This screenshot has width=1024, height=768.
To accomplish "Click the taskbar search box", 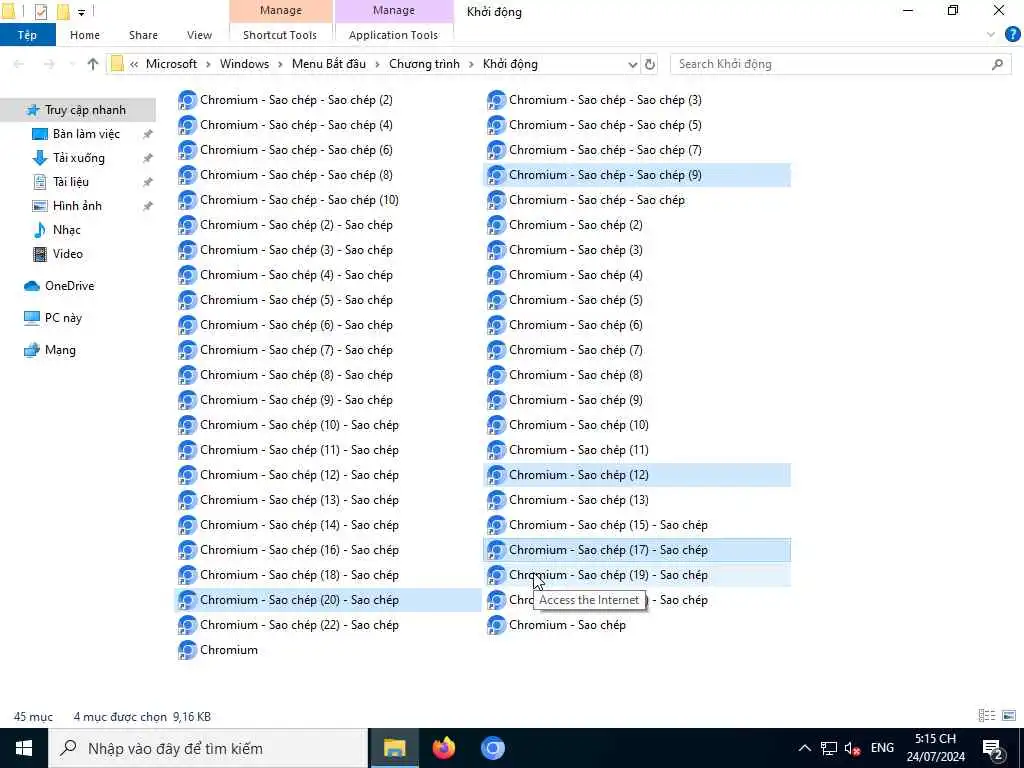I will 208,748.
